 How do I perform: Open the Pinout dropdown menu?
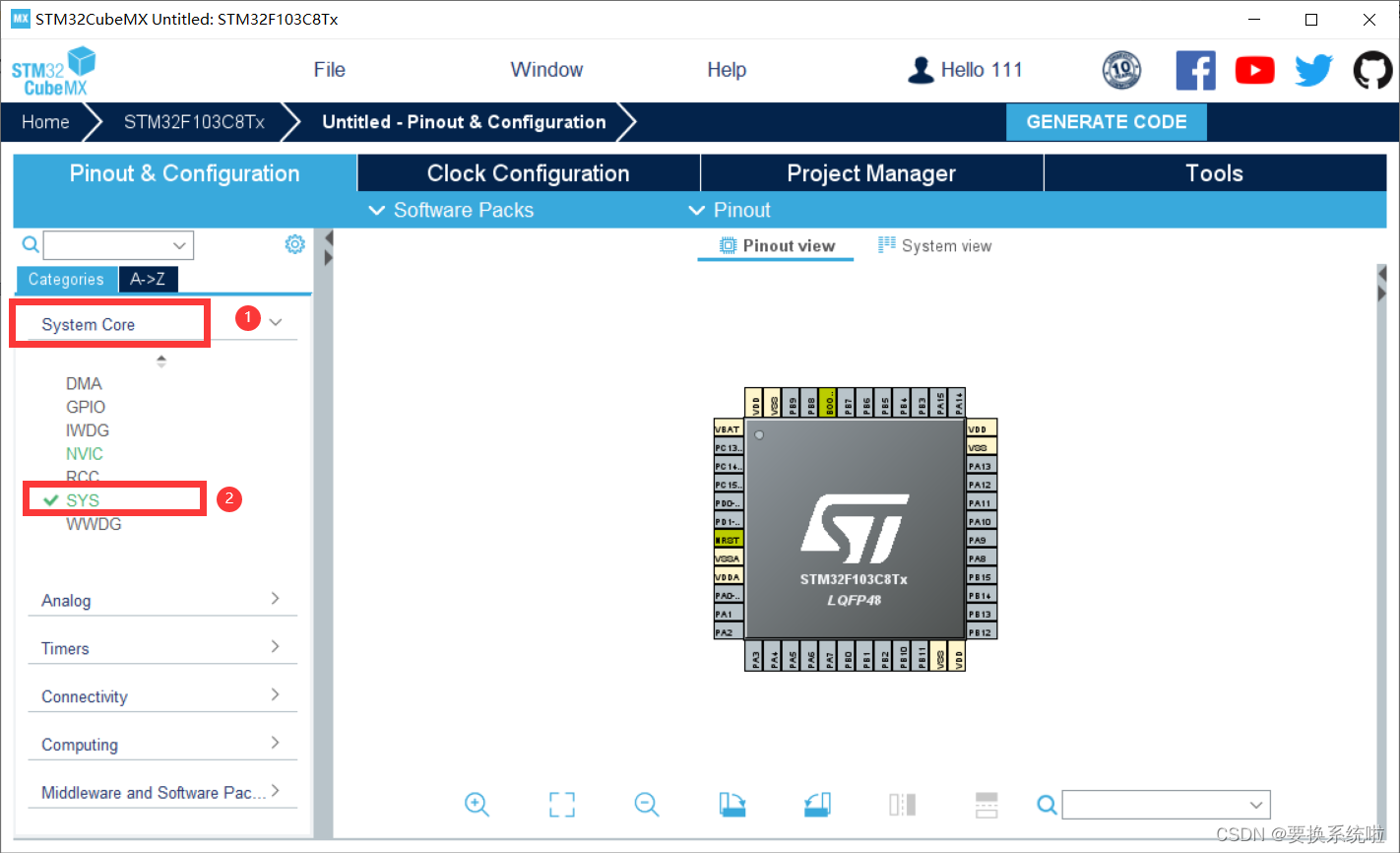pyautogui.click(x=729, y=210)
